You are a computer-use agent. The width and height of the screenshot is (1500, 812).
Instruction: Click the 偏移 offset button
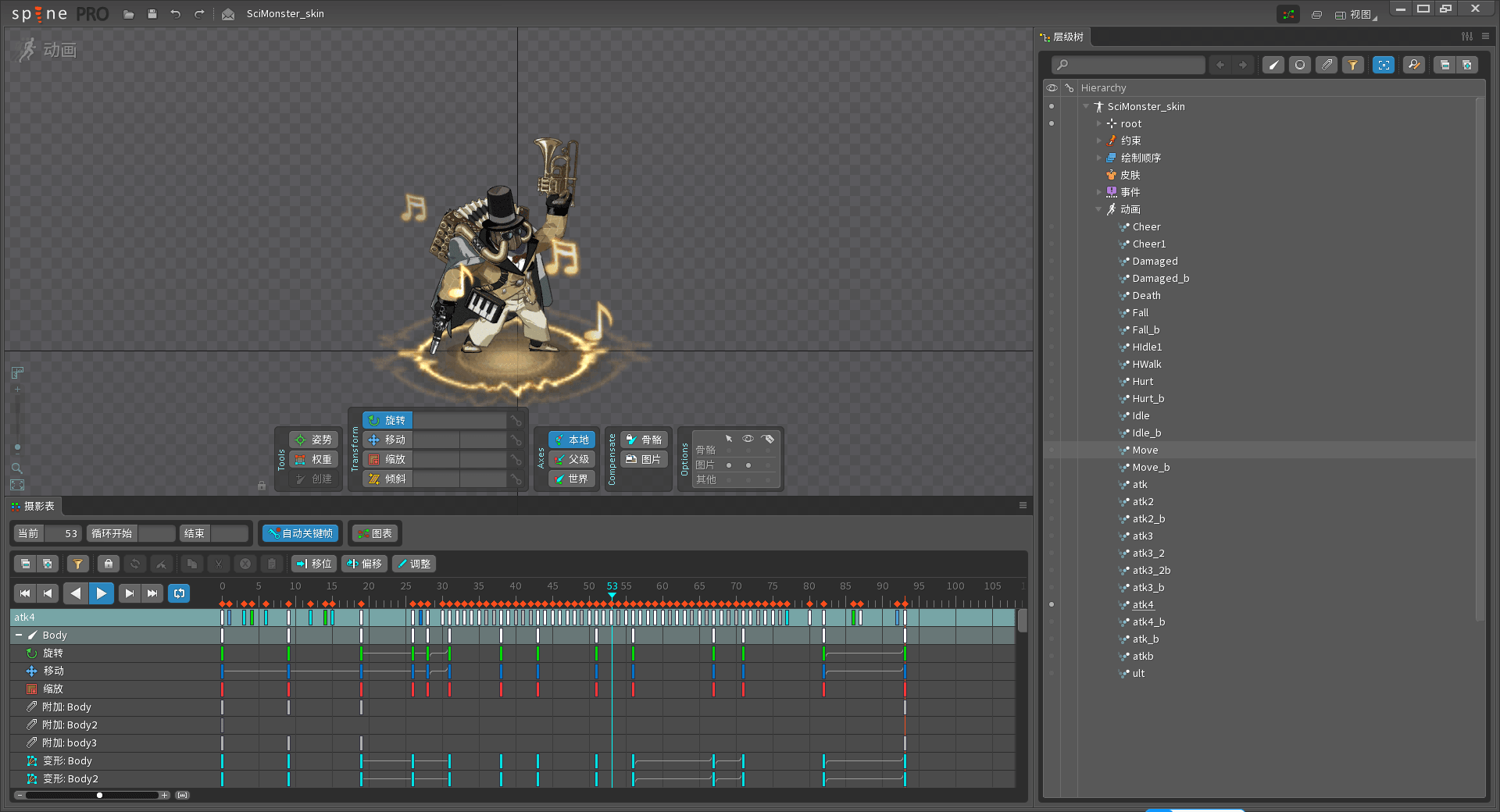364,564
